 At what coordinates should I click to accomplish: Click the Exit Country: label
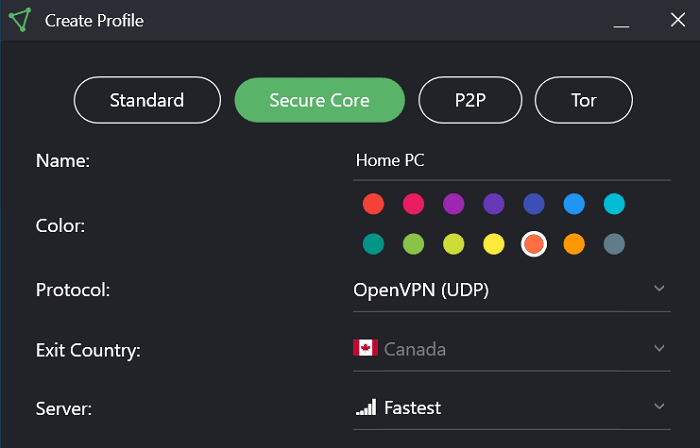[x=88, y=350]
